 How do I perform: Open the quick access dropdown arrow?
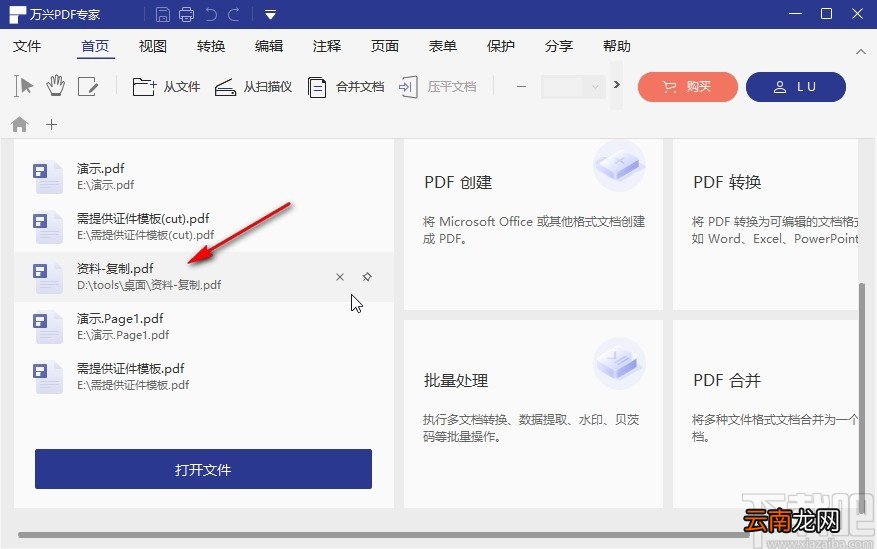coord(270,15)
